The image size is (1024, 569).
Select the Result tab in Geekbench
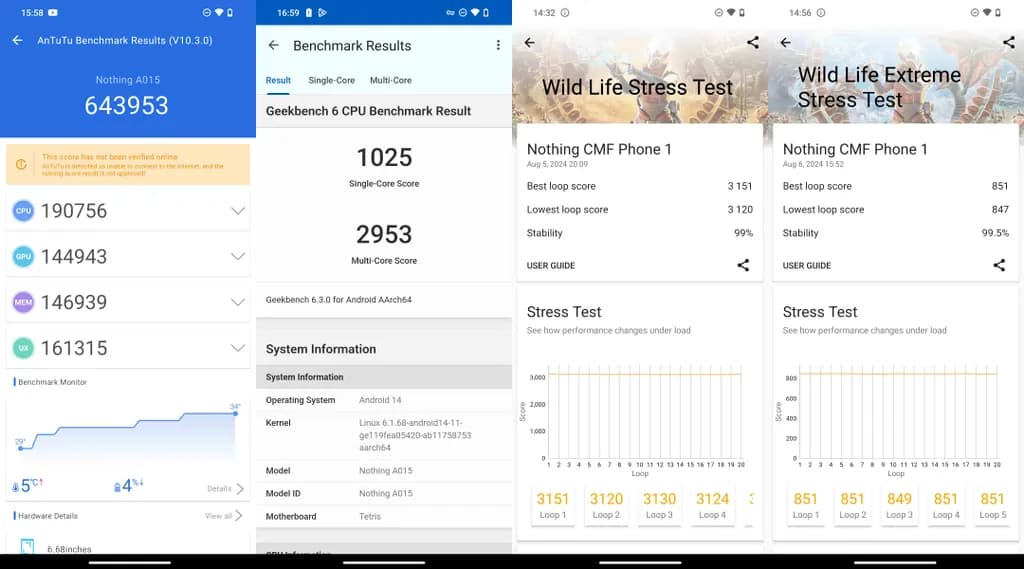278,80
